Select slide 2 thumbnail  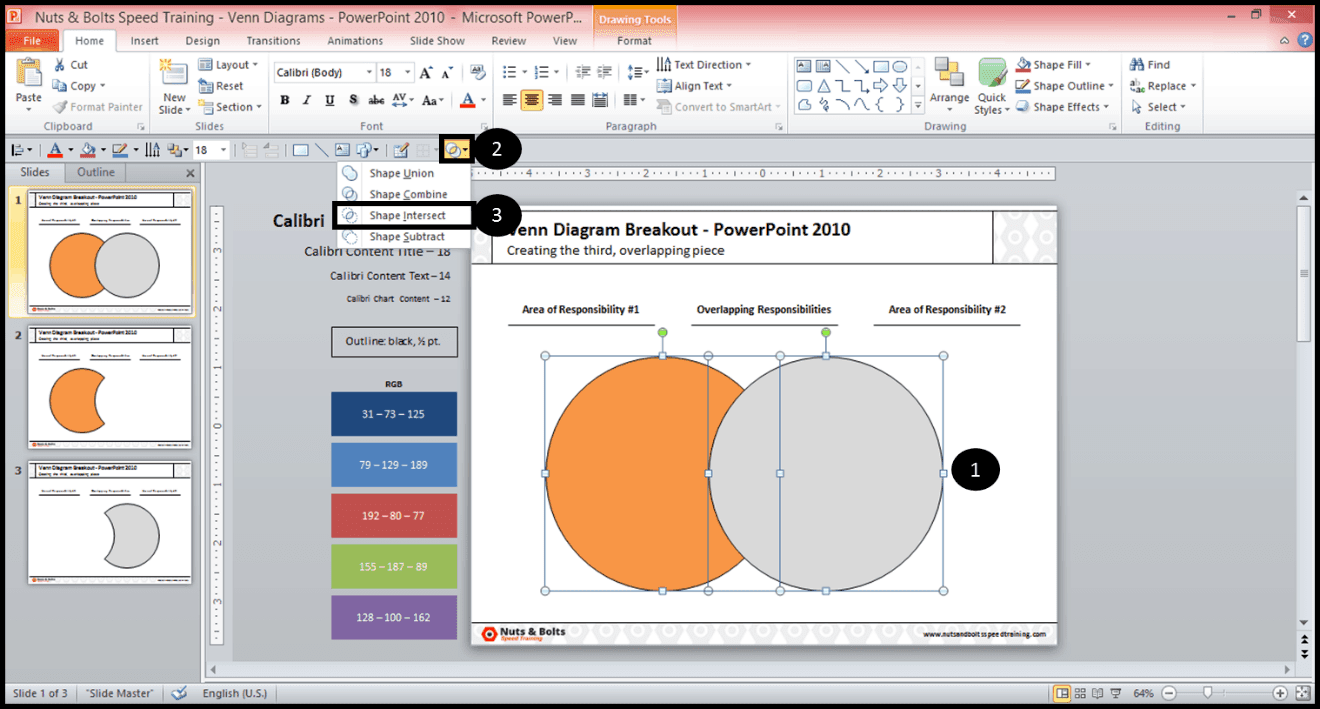tap(110, 386)
